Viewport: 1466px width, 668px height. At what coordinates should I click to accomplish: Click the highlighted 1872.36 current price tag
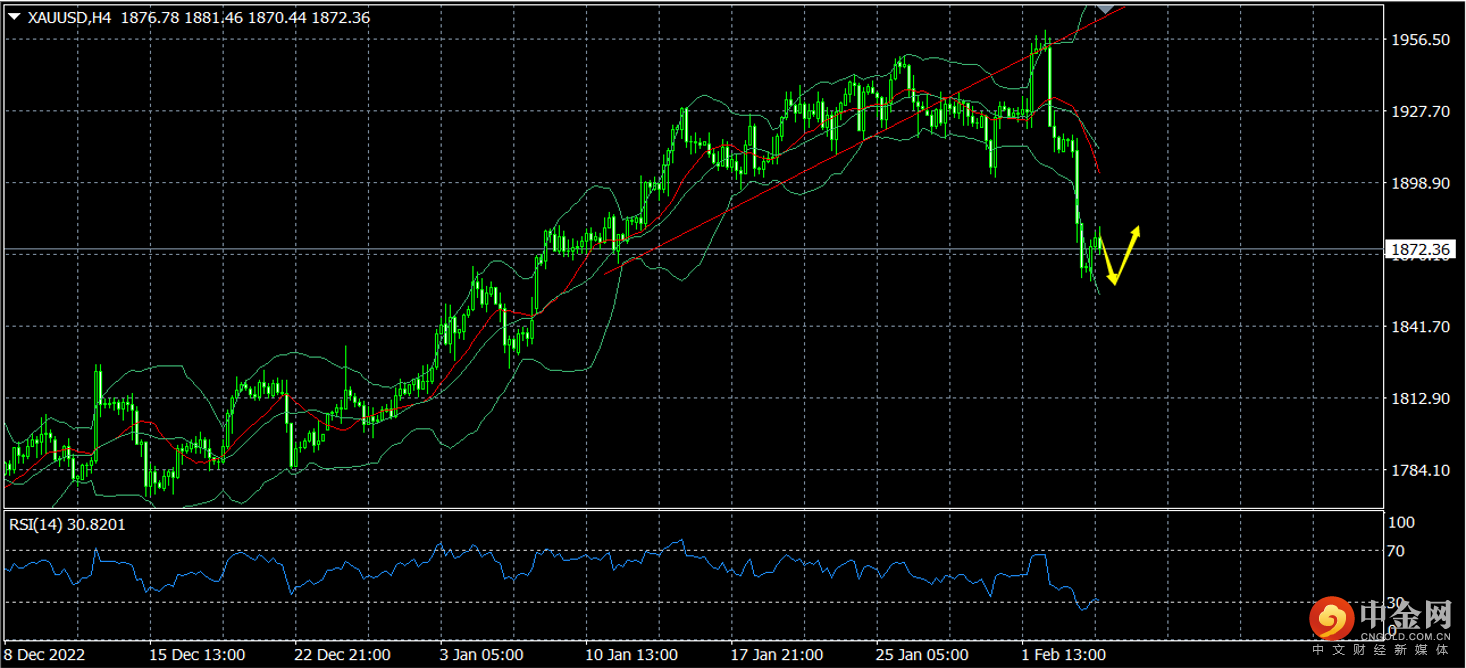point(1419,249)
